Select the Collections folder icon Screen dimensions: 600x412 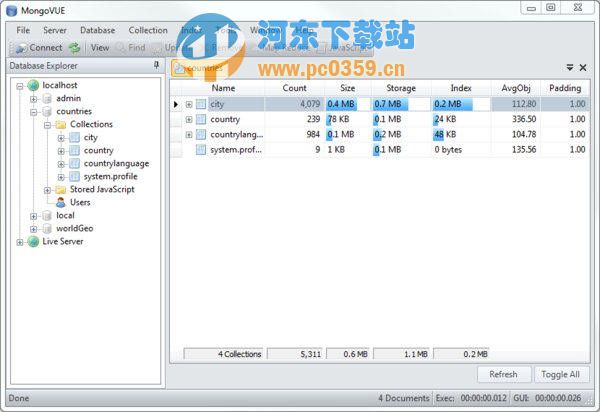pos(60,125)
